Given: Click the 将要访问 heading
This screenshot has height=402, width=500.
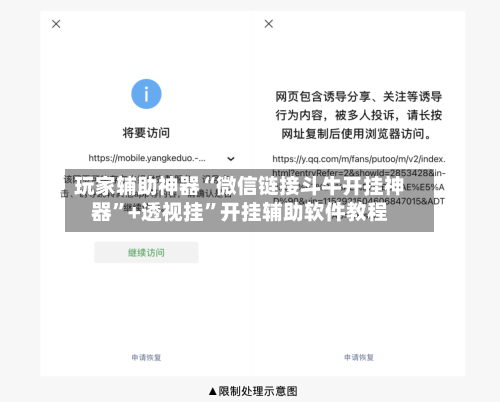Looking at the screenshot, I should coord(146,133).
